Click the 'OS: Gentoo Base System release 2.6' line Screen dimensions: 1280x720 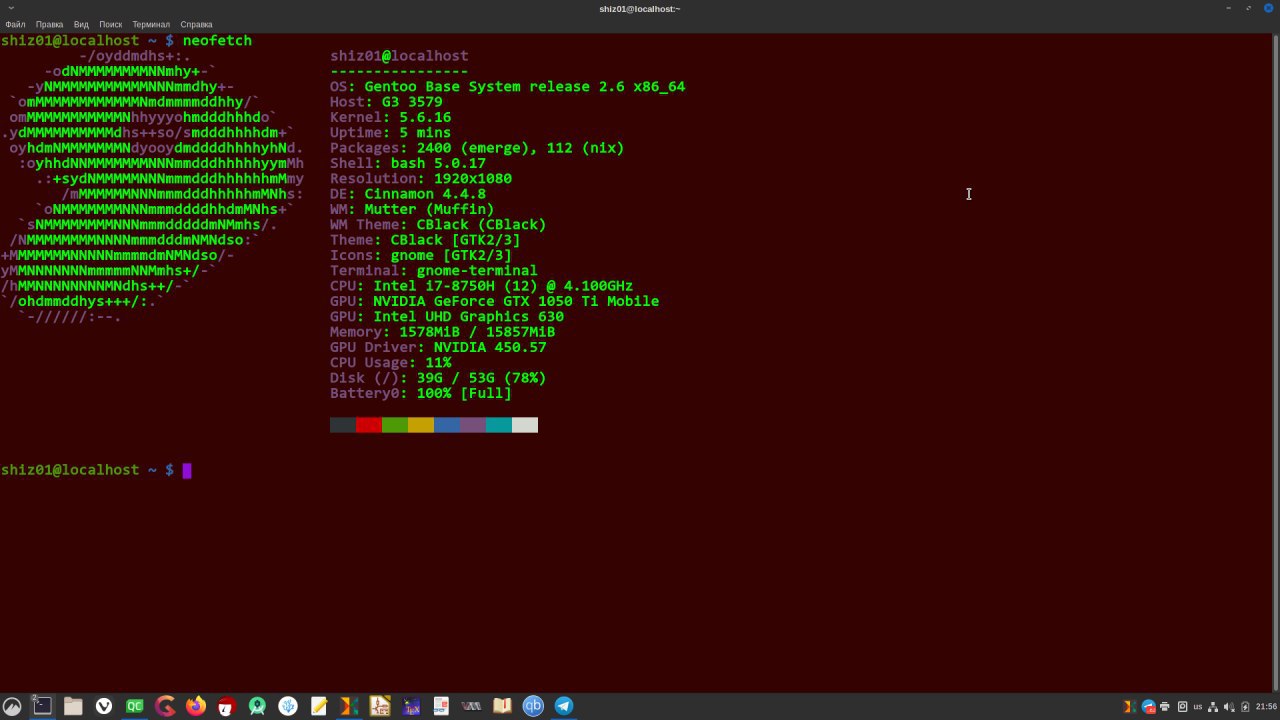pos(508,87)
